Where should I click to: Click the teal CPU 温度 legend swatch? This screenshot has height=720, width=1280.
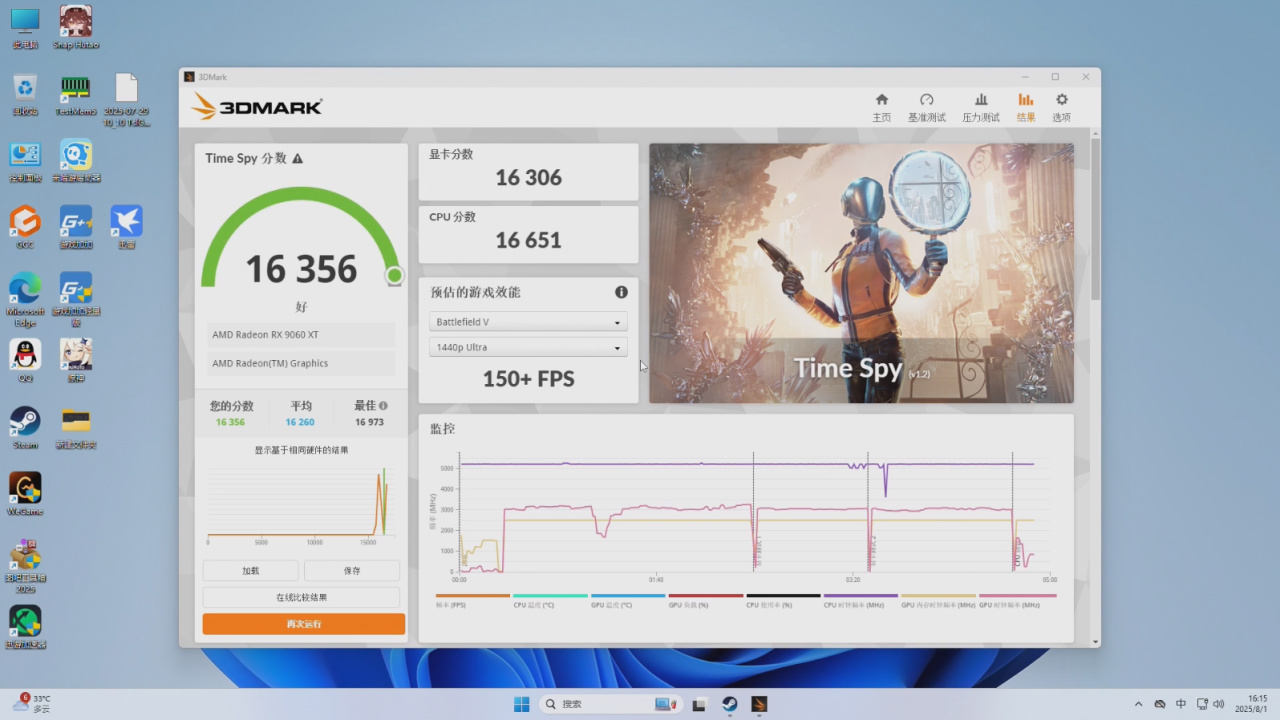(x=550, y=596)
